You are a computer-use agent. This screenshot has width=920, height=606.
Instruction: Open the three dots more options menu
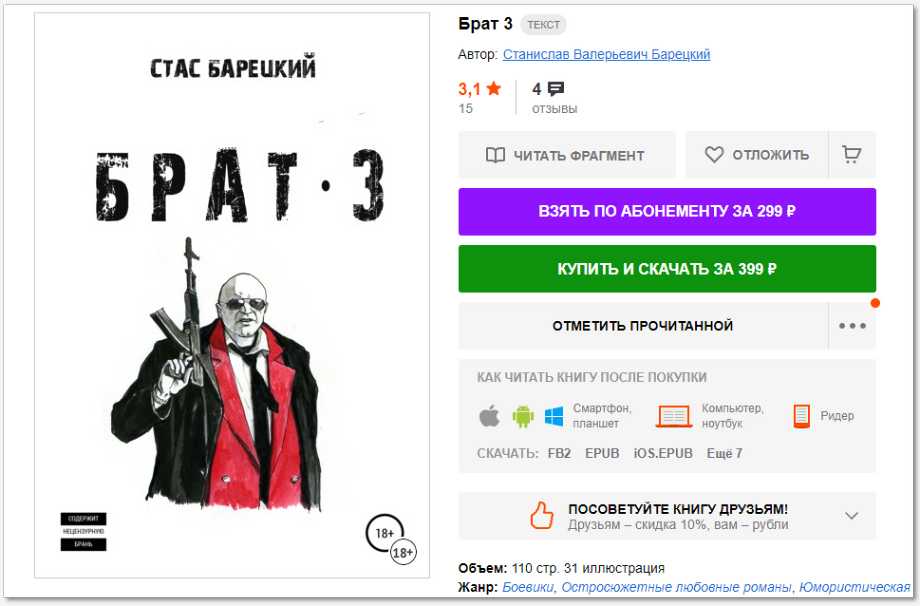click(x=852, y=326)
